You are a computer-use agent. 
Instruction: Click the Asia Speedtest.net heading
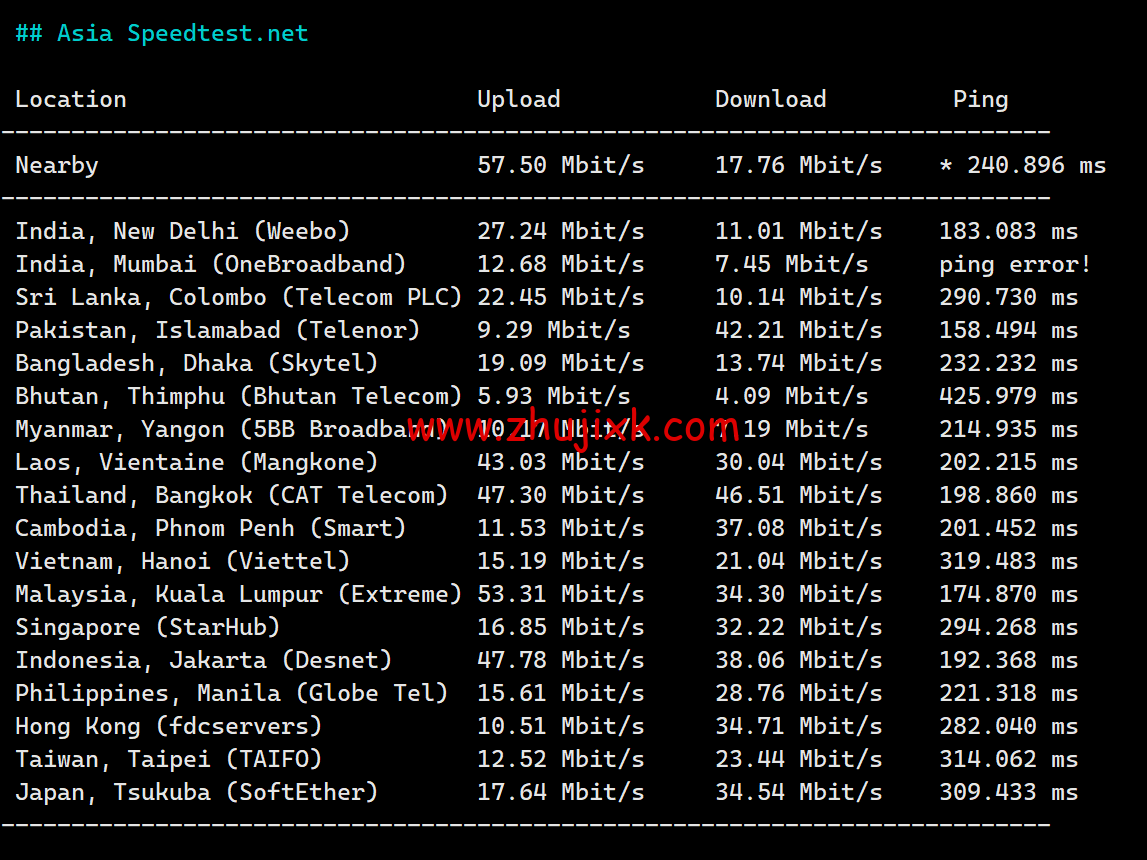[x=161, y=32]
